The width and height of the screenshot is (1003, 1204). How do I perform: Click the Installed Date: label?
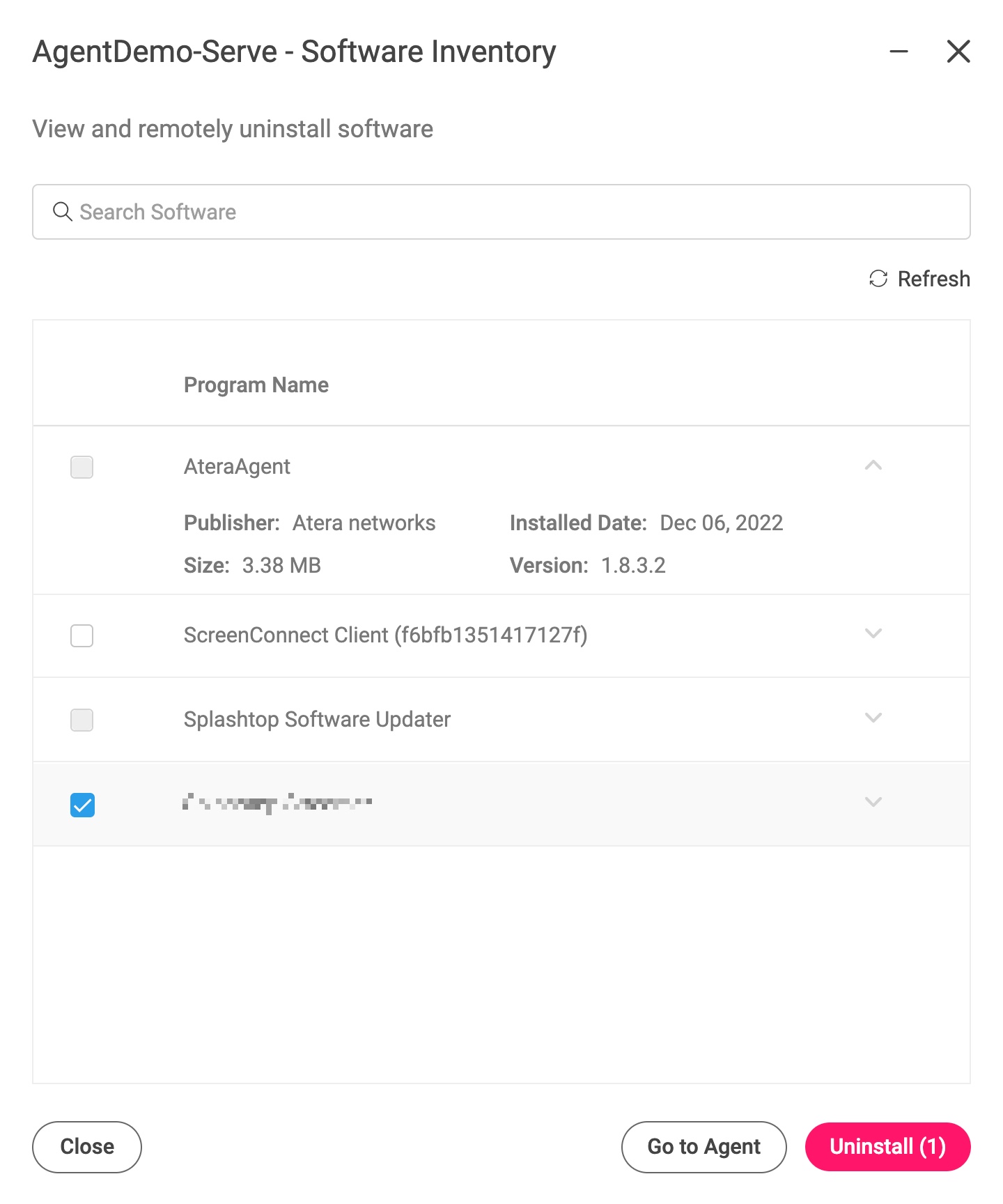pyautogui.click(x=578, y=523)
